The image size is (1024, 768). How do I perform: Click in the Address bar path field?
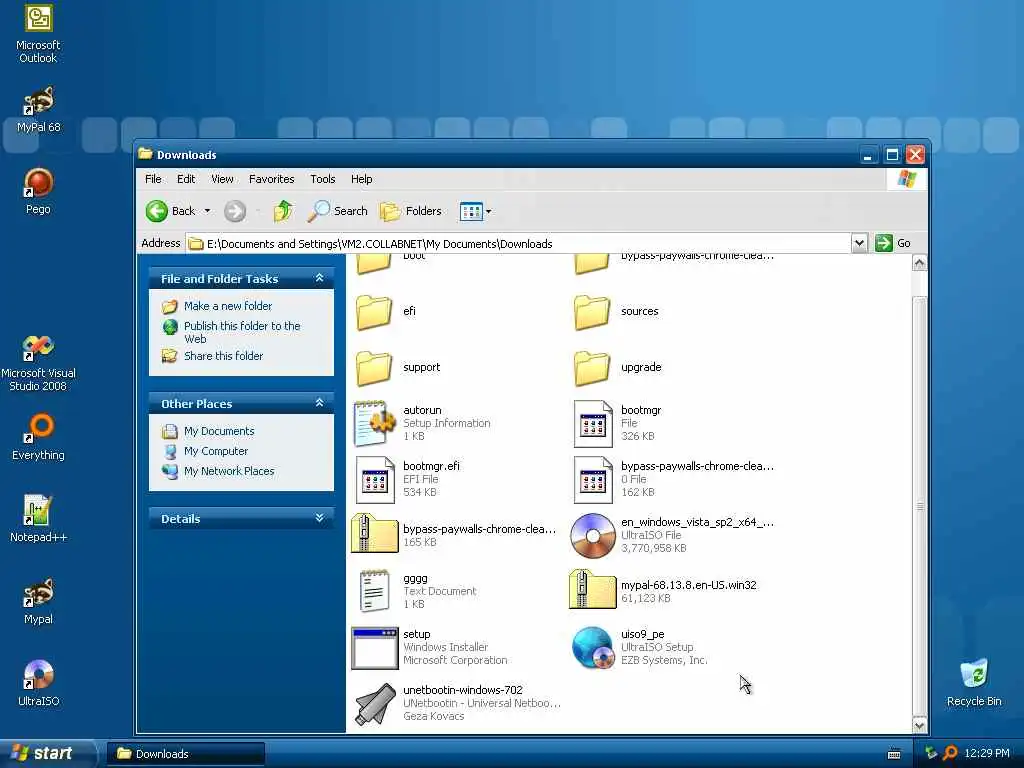(519, 244)
